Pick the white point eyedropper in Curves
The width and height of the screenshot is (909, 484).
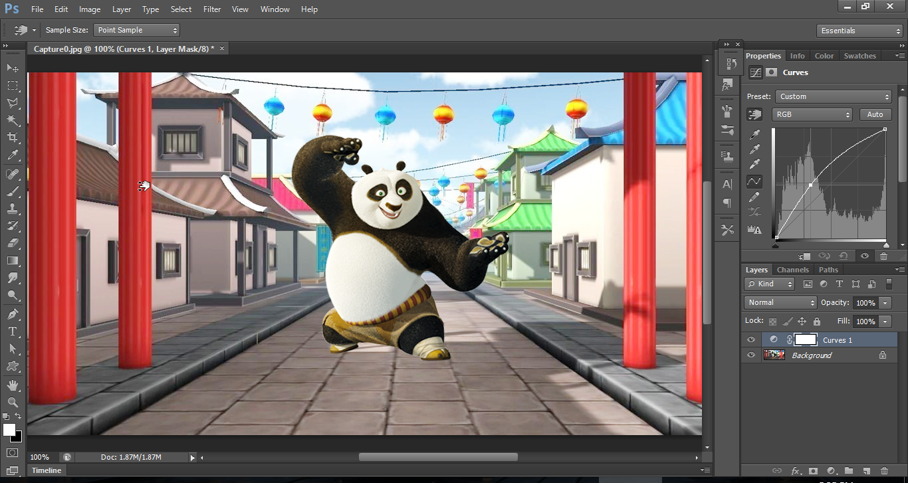click(x=754, y=165)
